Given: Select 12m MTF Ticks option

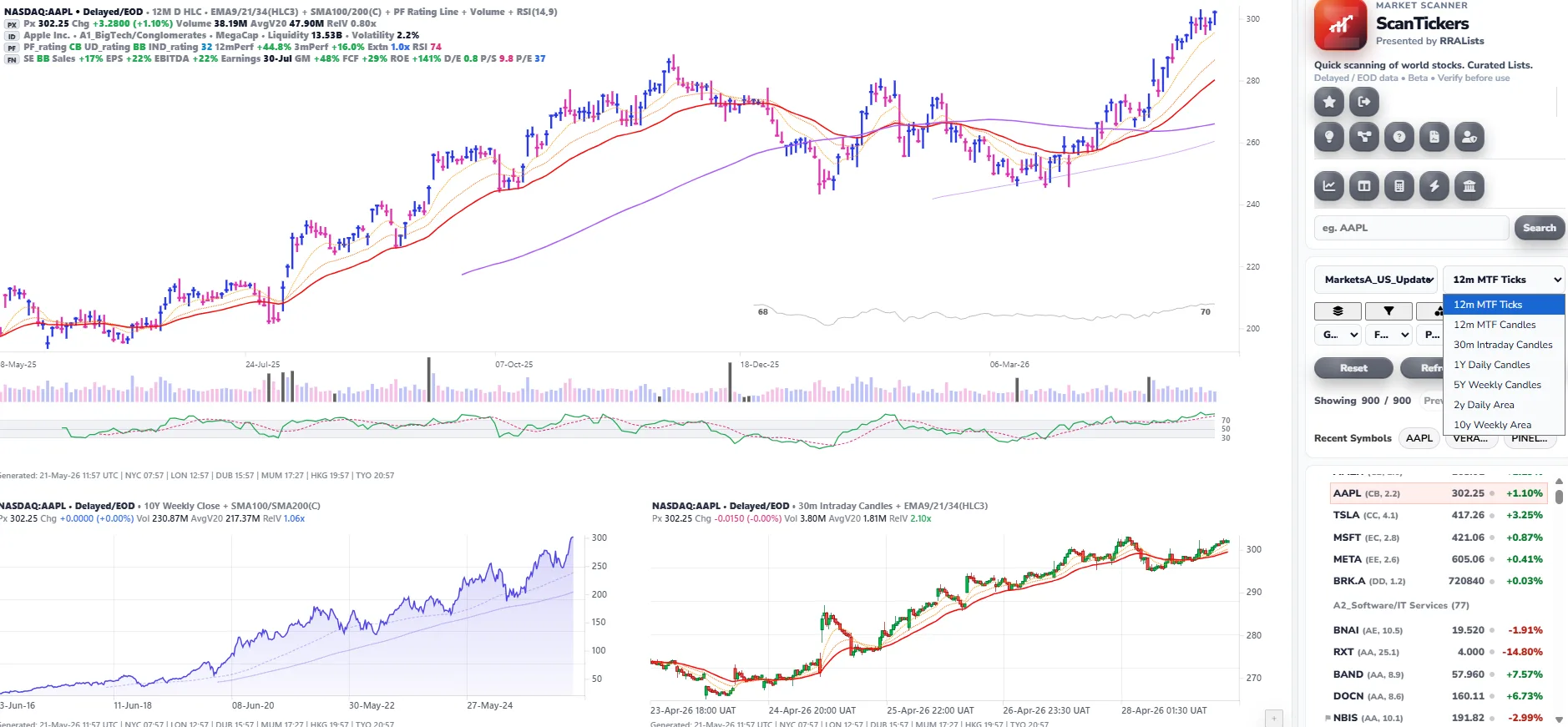Looking at the screenshot, I should point(1504,305).
